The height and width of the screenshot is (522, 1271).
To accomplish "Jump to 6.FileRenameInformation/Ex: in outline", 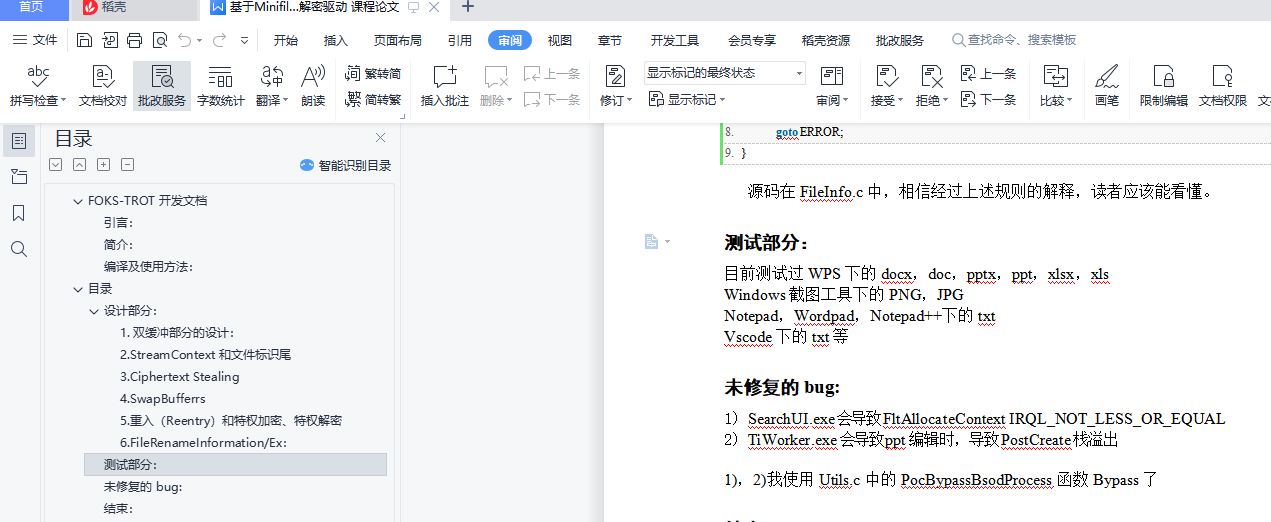I will click(203, 443).
